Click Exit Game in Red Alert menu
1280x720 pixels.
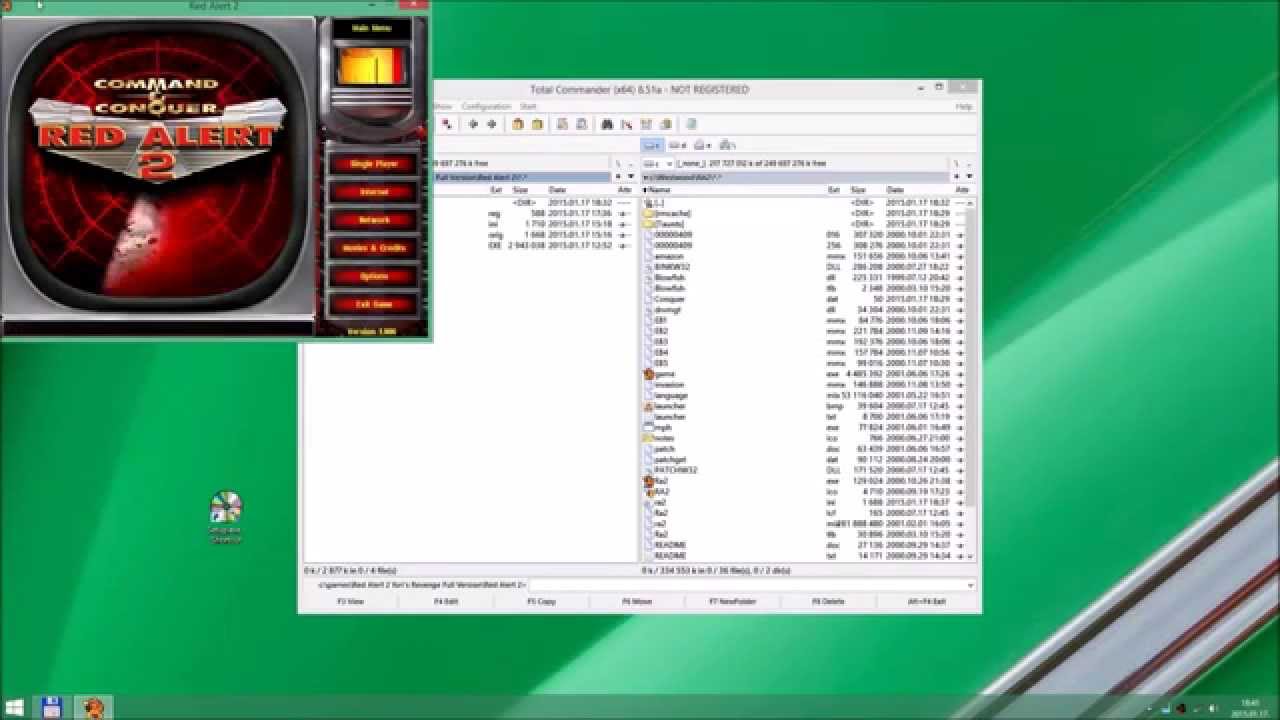[374, 303]
